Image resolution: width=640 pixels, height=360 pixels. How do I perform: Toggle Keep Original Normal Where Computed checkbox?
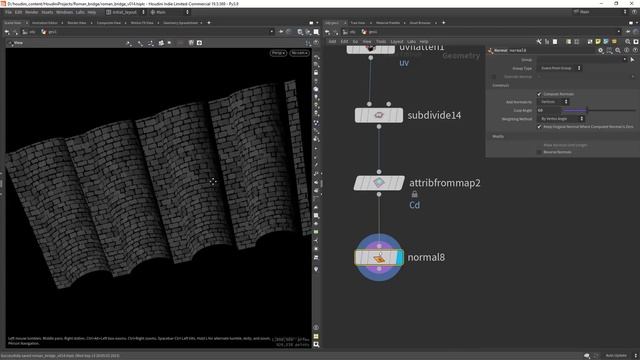tap(539, 127)
